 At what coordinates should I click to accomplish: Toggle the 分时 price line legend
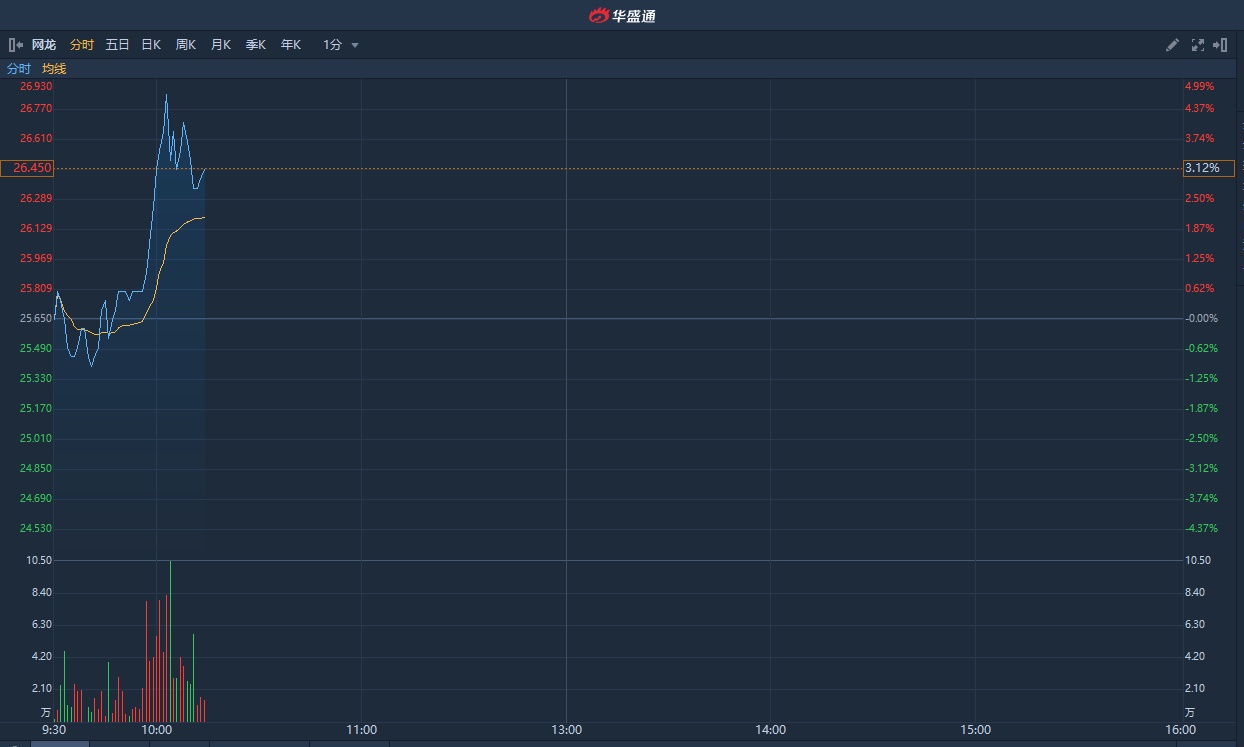19,69
